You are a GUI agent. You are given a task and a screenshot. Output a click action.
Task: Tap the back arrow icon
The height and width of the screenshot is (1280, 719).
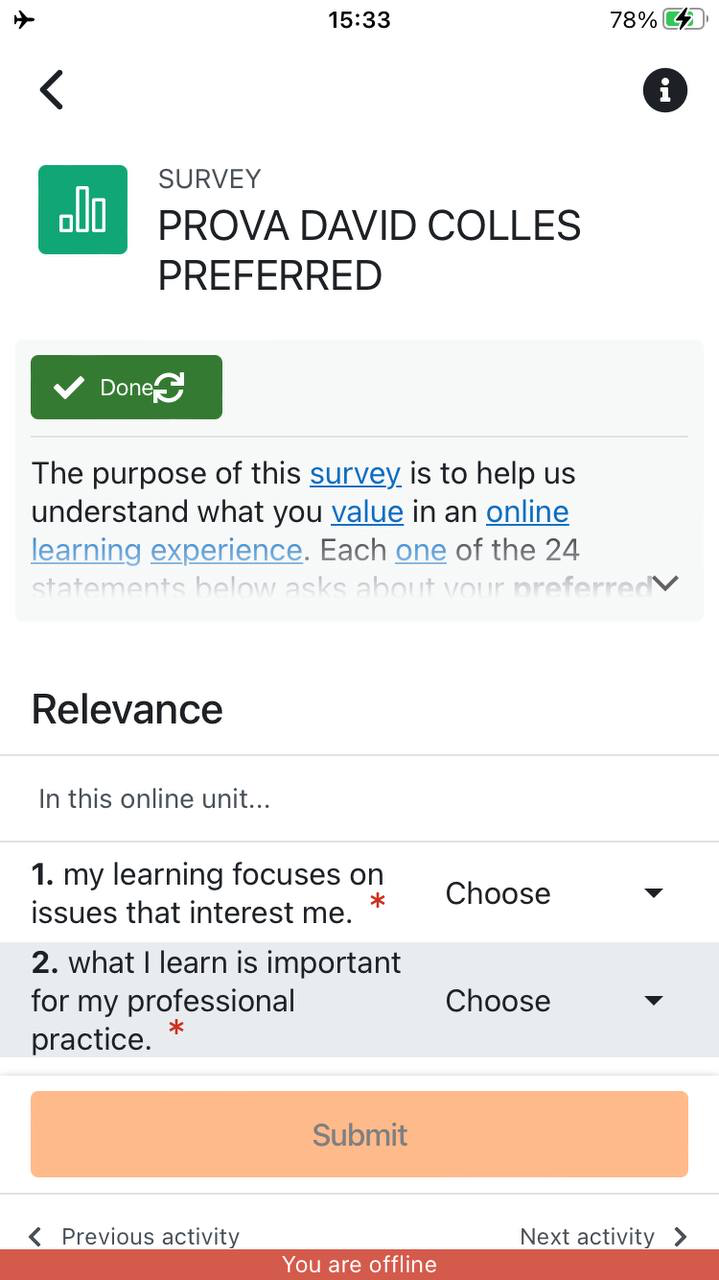[51, 90]
